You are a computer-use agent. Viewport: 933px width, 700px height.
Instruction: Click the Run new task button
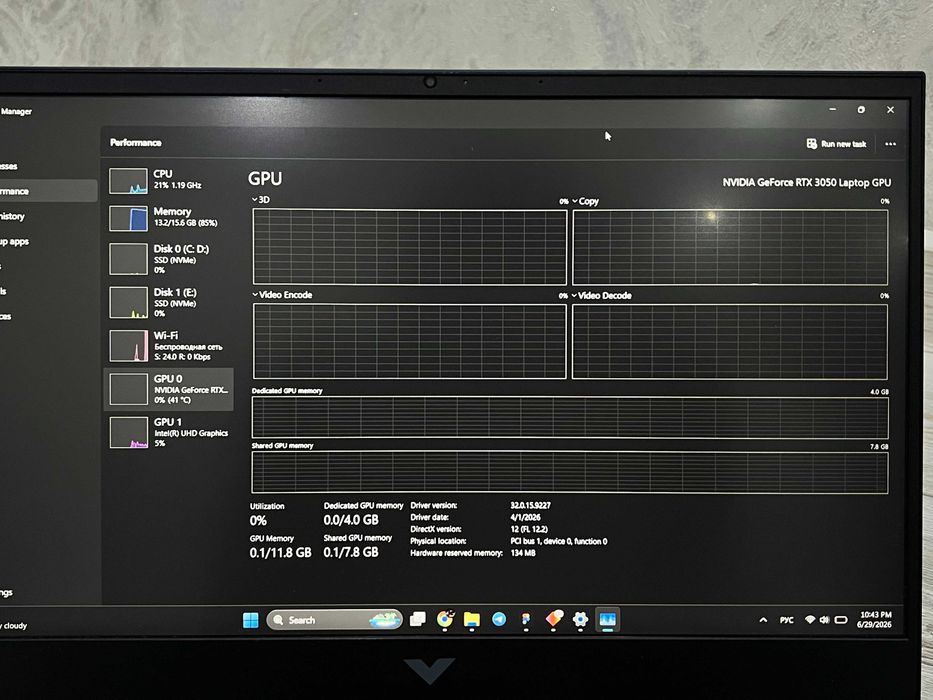[x=837, y=143]
